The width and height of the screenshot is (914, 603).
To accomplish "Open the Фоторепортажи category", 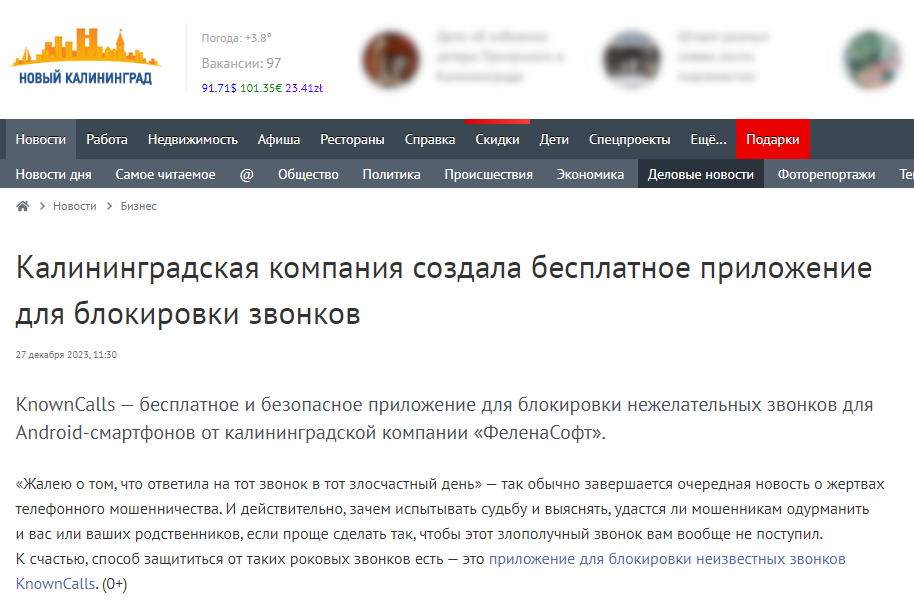I will click(x=827, y=174).
